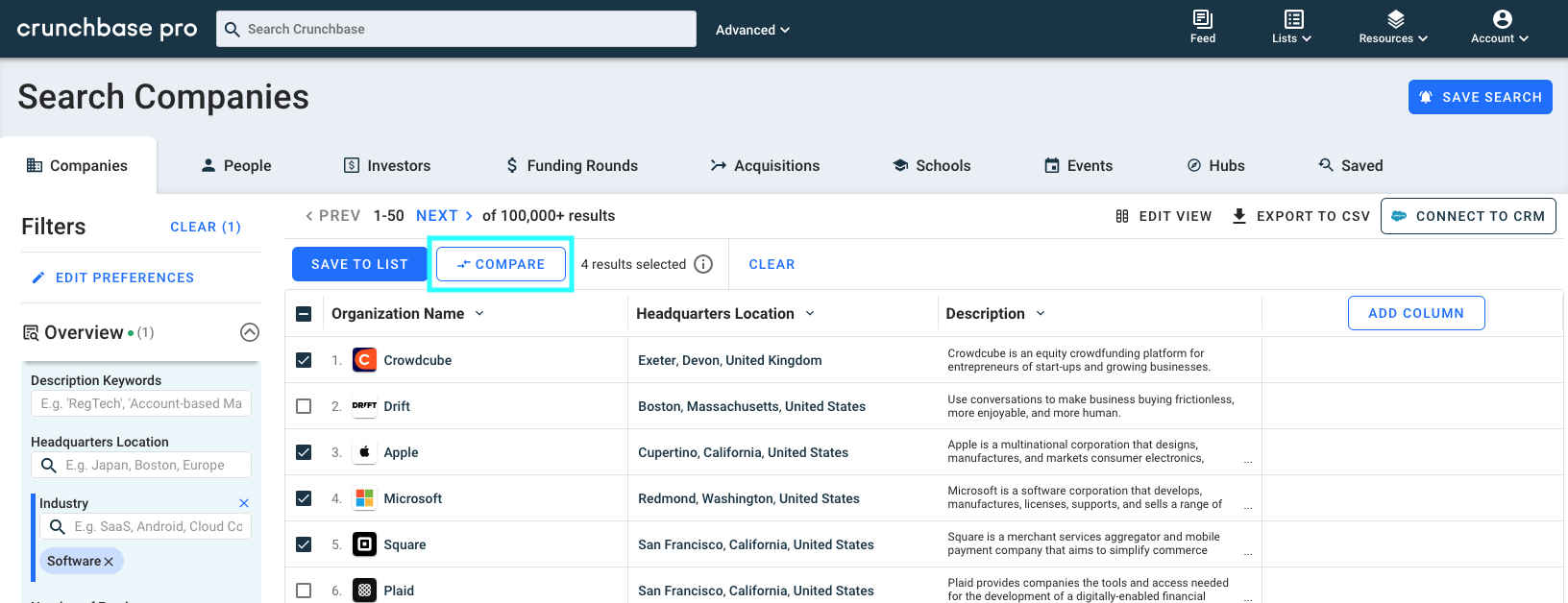Check the Drift row checkbox
Image resolution: width=1568 pixels, height=603 pixels.
[304, 406]
